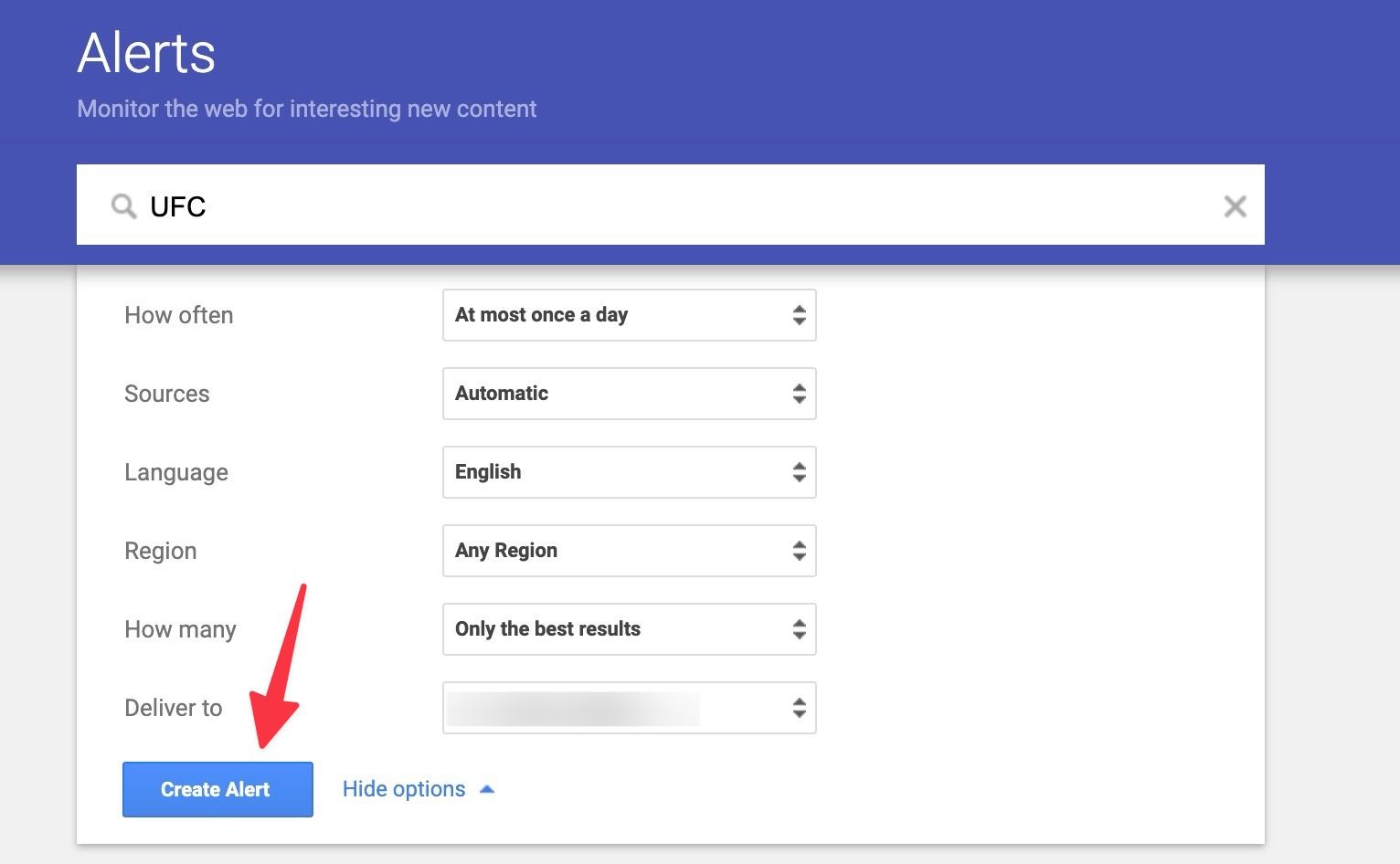The image size is (1400, 864).
Task: Open the Language dropdown set to English
Action: click(x=630, y=472)
